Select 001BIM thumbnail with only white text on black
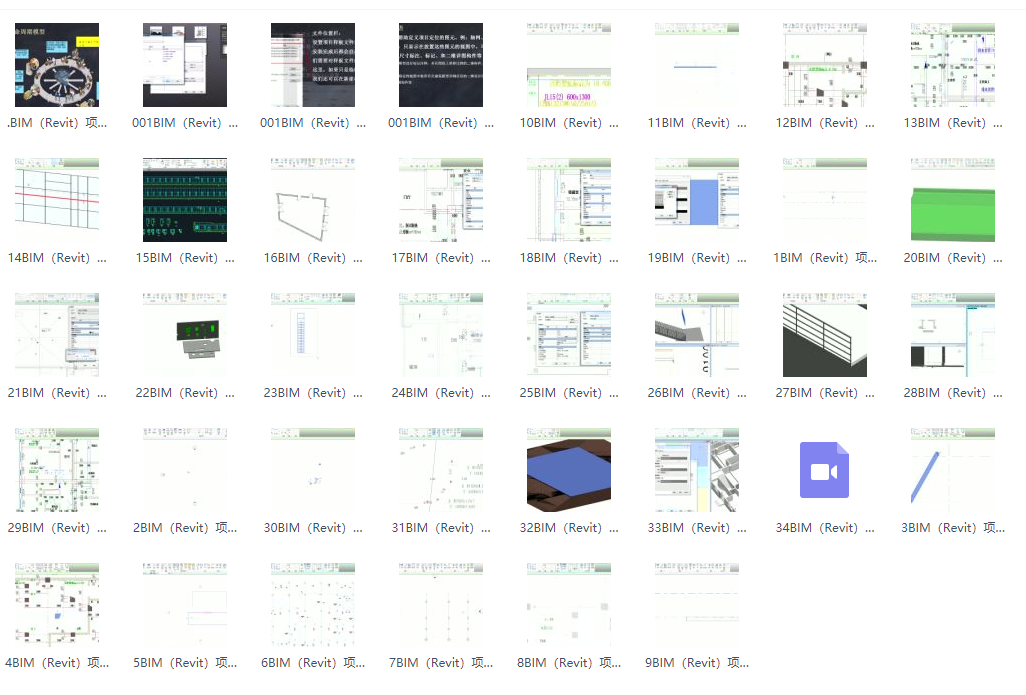This screenshot has width=1026, height=695. pyautogui.click(x=441, y=65)
